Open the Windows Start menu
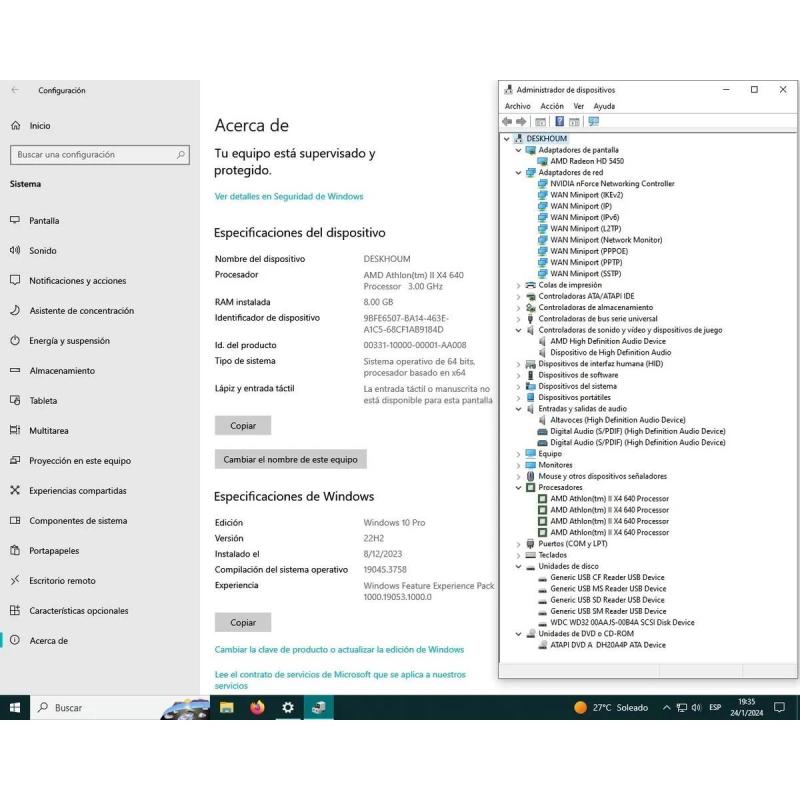This screenshot has height=800, width=800. click(15, 708)
